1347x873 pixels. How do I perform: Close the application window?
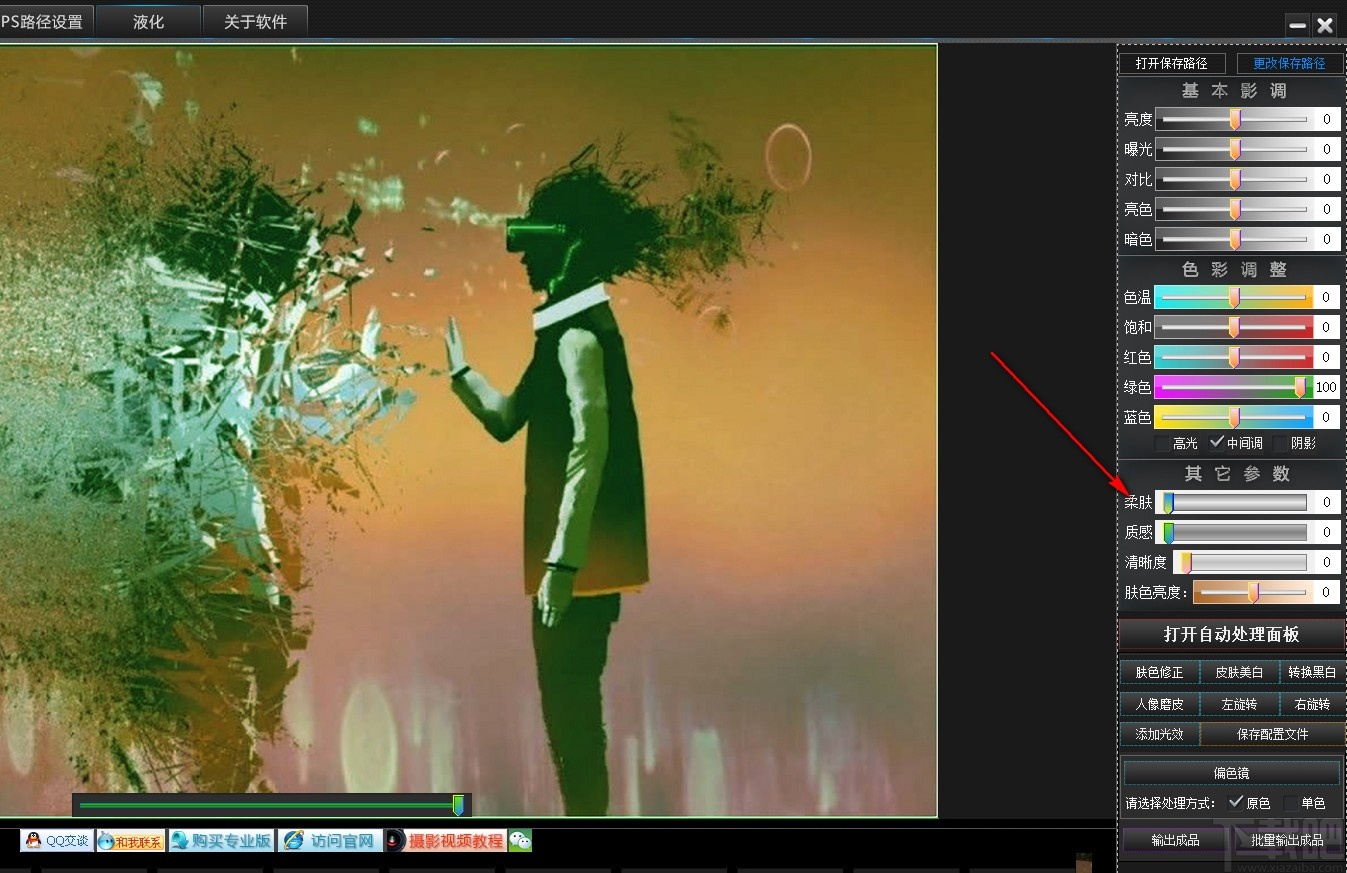(1325, 25)
